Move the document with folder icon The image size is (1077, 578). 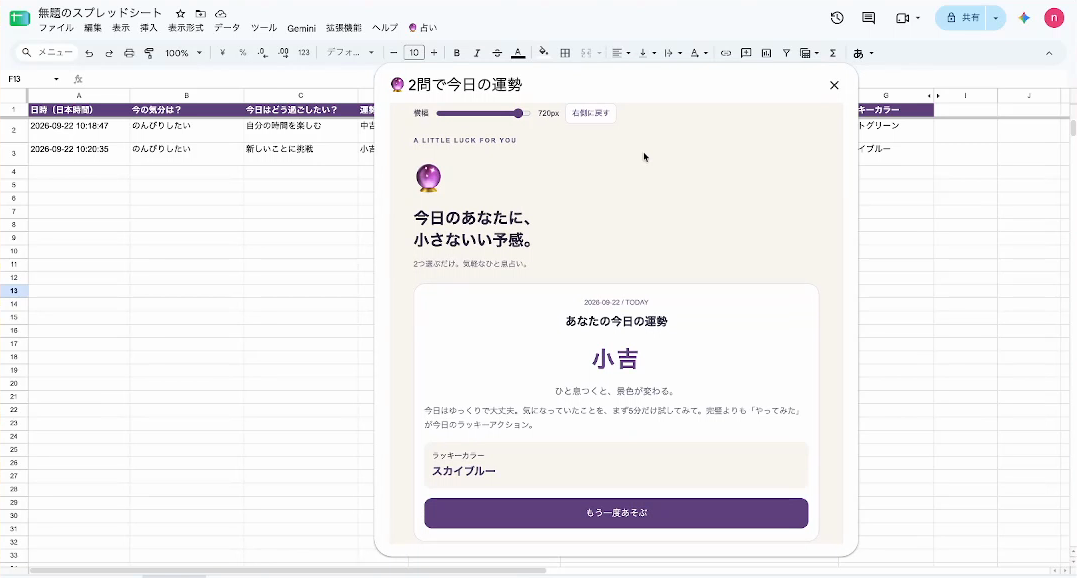click(x=201, y=14)
